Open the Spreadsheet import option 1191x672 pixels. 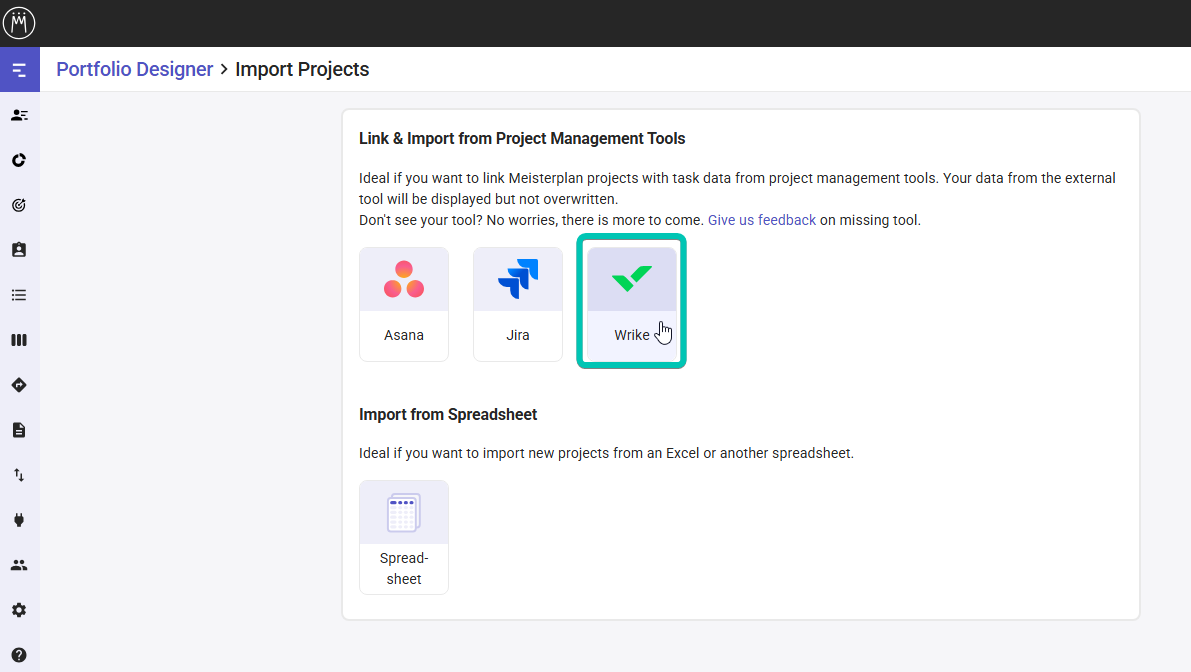pos(403,536)
